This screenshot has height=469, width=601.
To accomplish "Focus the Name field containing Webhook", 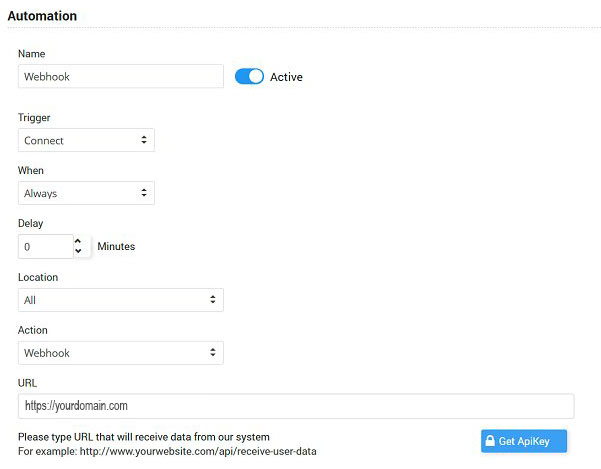I will point(120,77).
